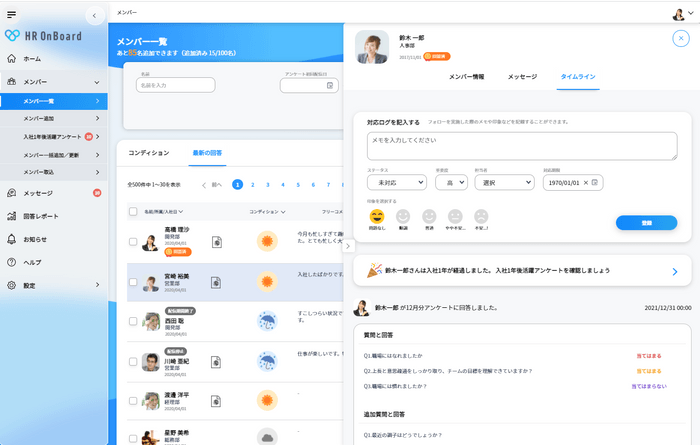Viewport: 700px width, 445px height.
Task: Go to page 3 of member list
Action: (x=268, y=184)
